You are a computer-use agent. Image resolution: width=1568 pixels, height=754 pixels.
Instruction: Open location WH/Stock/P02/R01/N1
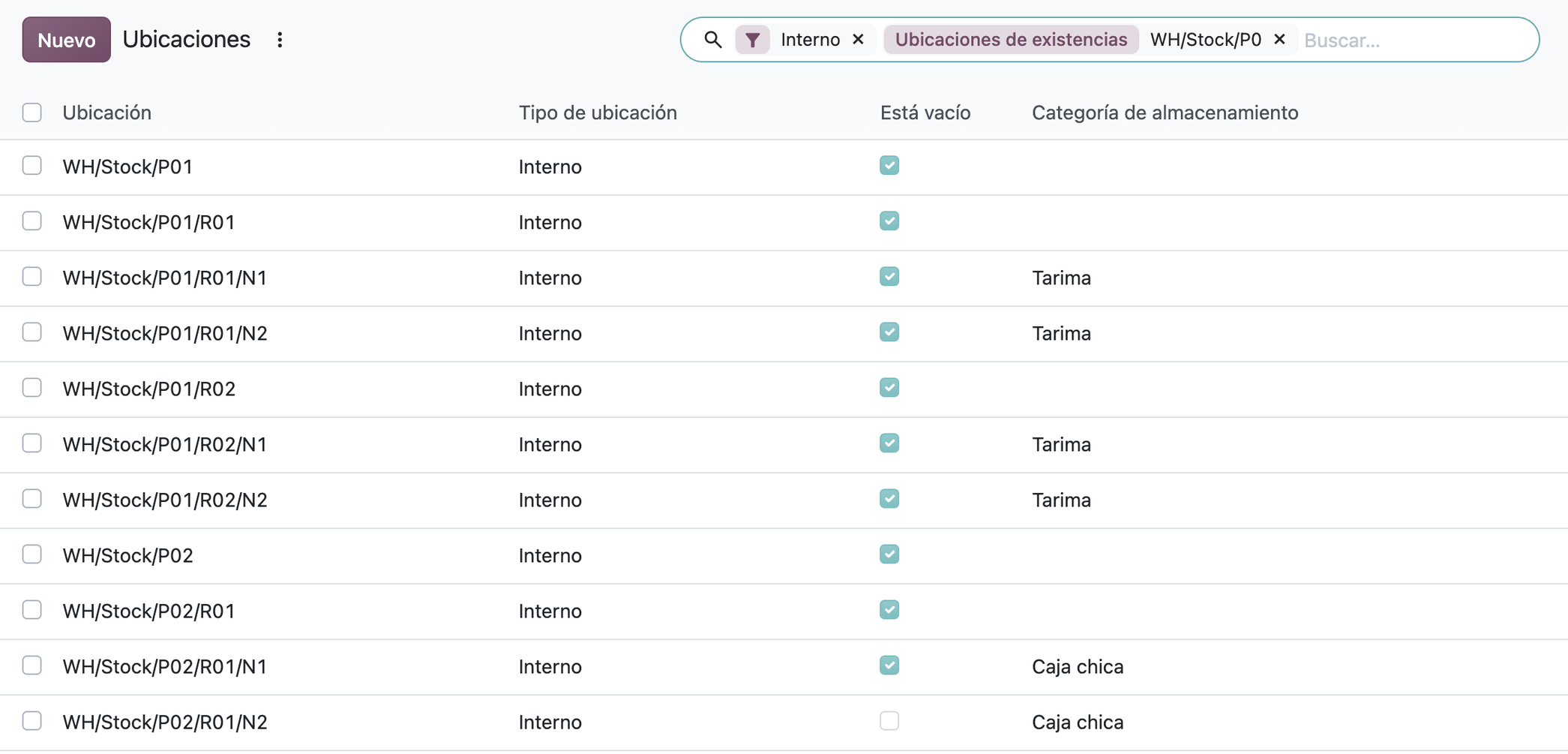point(165,666)
